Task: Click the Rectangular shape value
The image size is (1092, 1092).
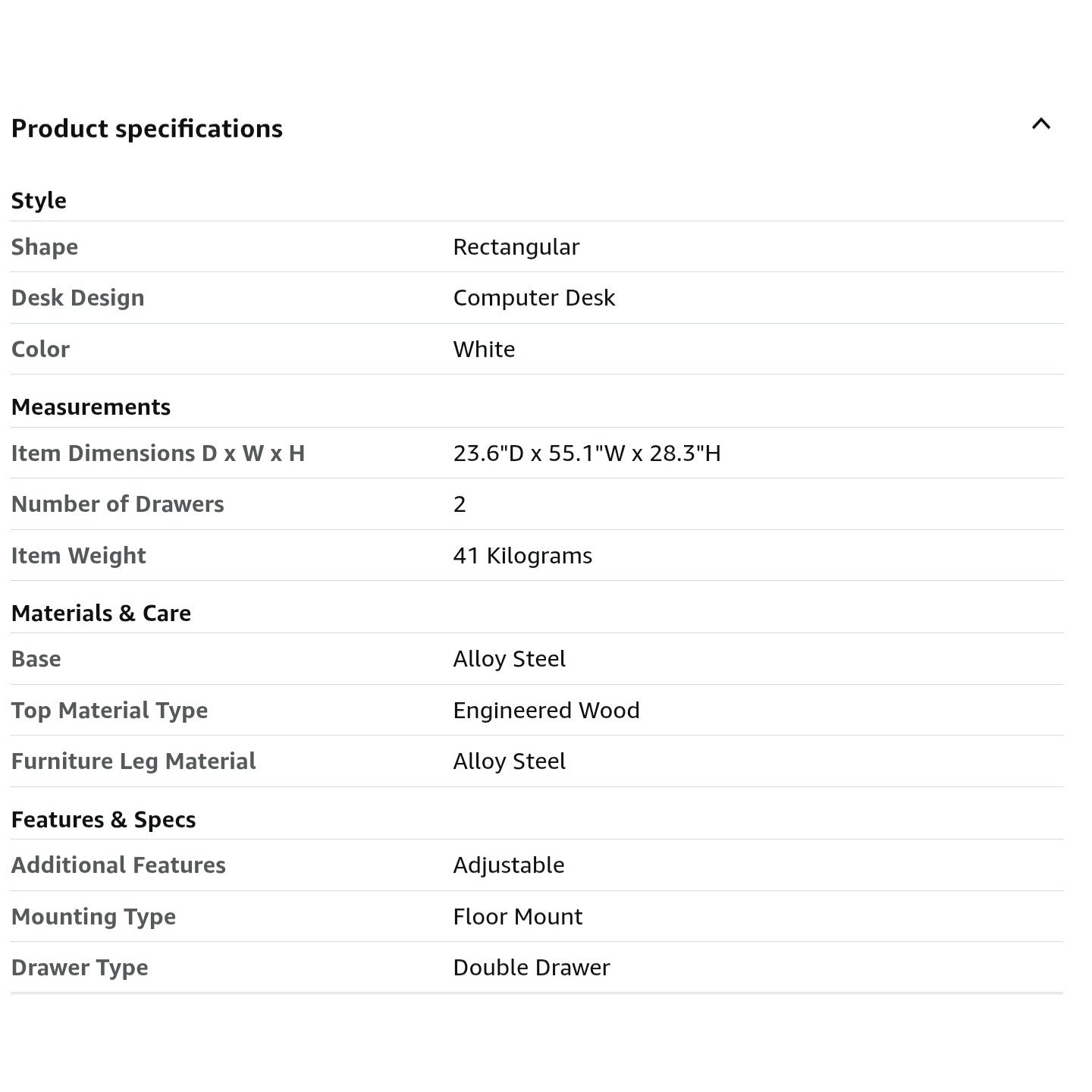Action: (516, 247)
